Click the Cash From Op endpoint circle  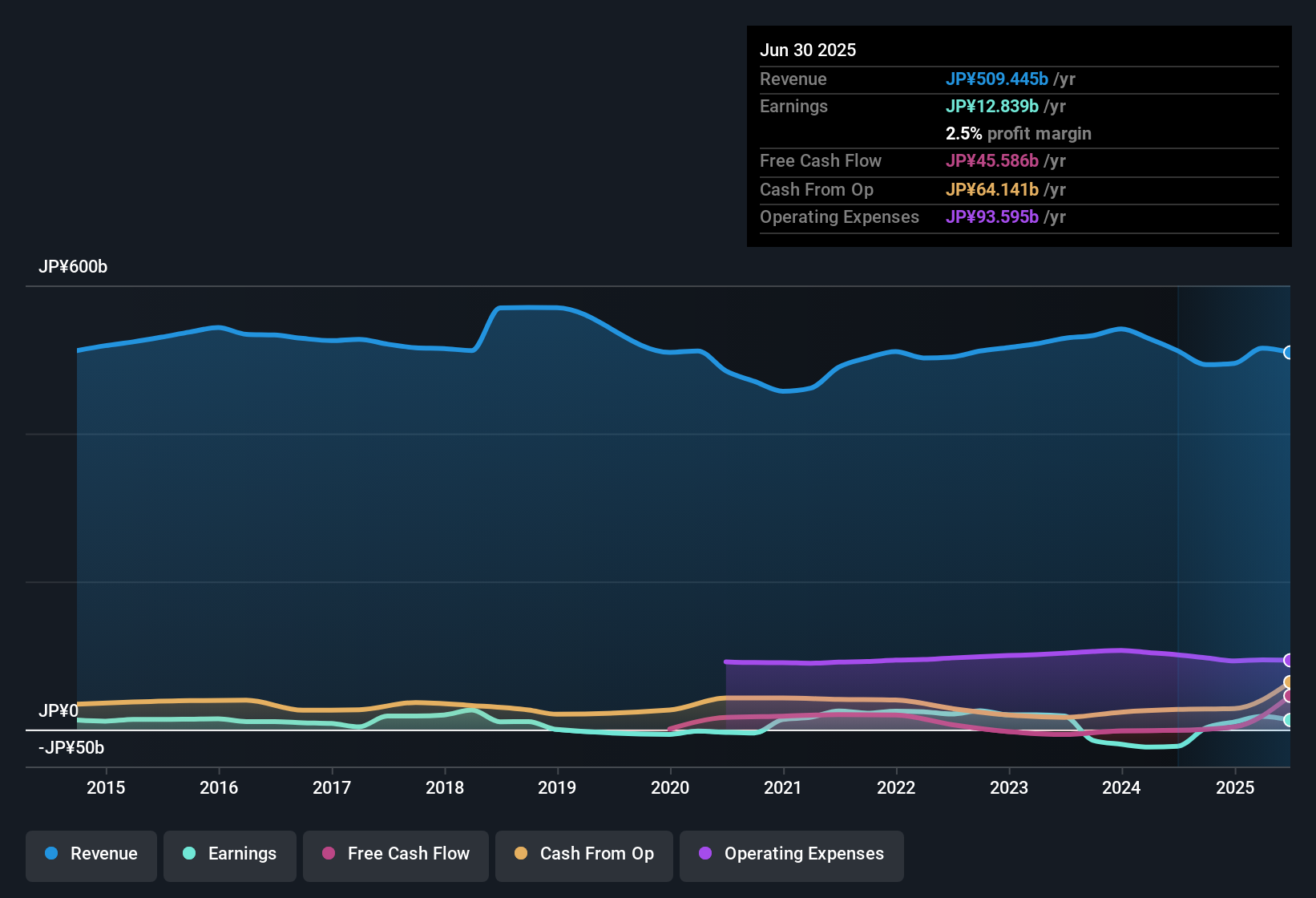tap(1289, 682)
